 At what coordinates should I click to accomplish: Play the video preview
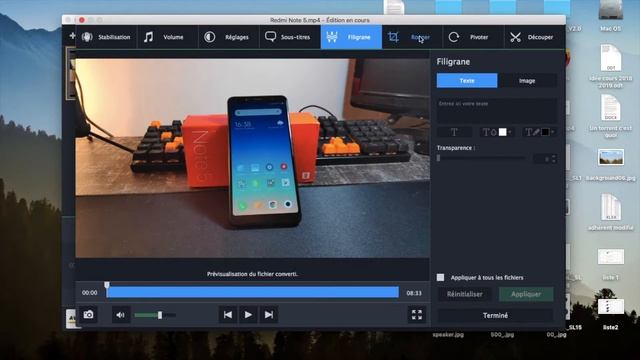coord(248,315)
